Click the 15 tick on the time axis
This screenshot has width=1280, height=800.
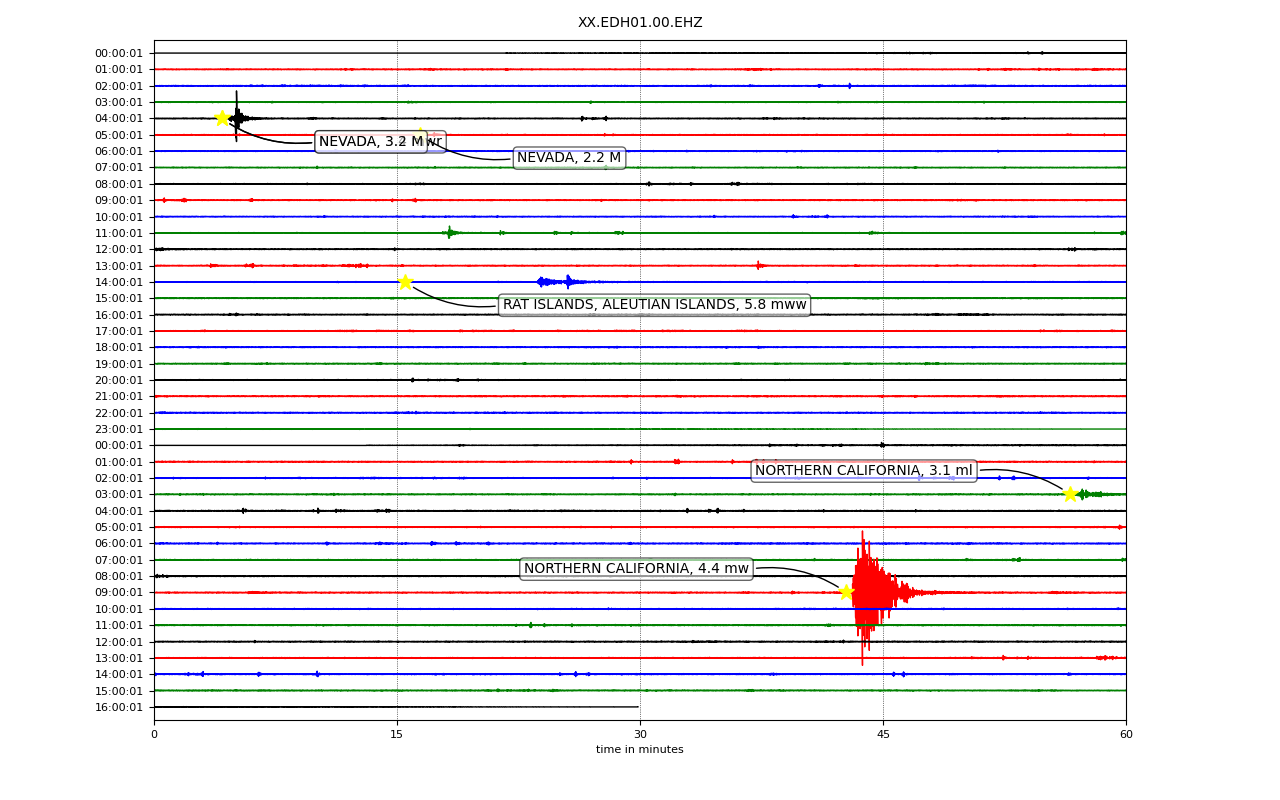click(397, 735)
